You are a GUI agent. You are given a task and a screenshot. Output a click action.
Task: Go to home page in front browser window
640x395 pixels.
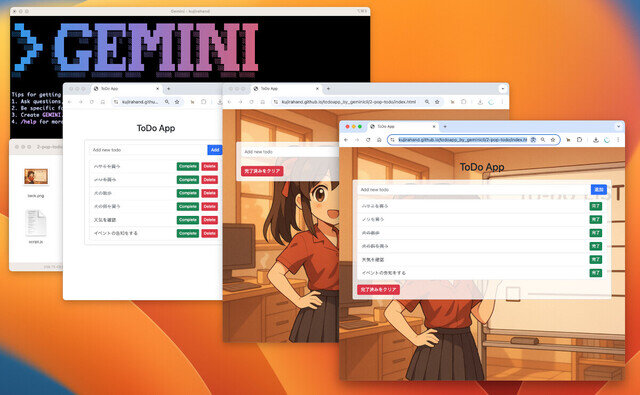pyautogui.click(x=379, y=140)
